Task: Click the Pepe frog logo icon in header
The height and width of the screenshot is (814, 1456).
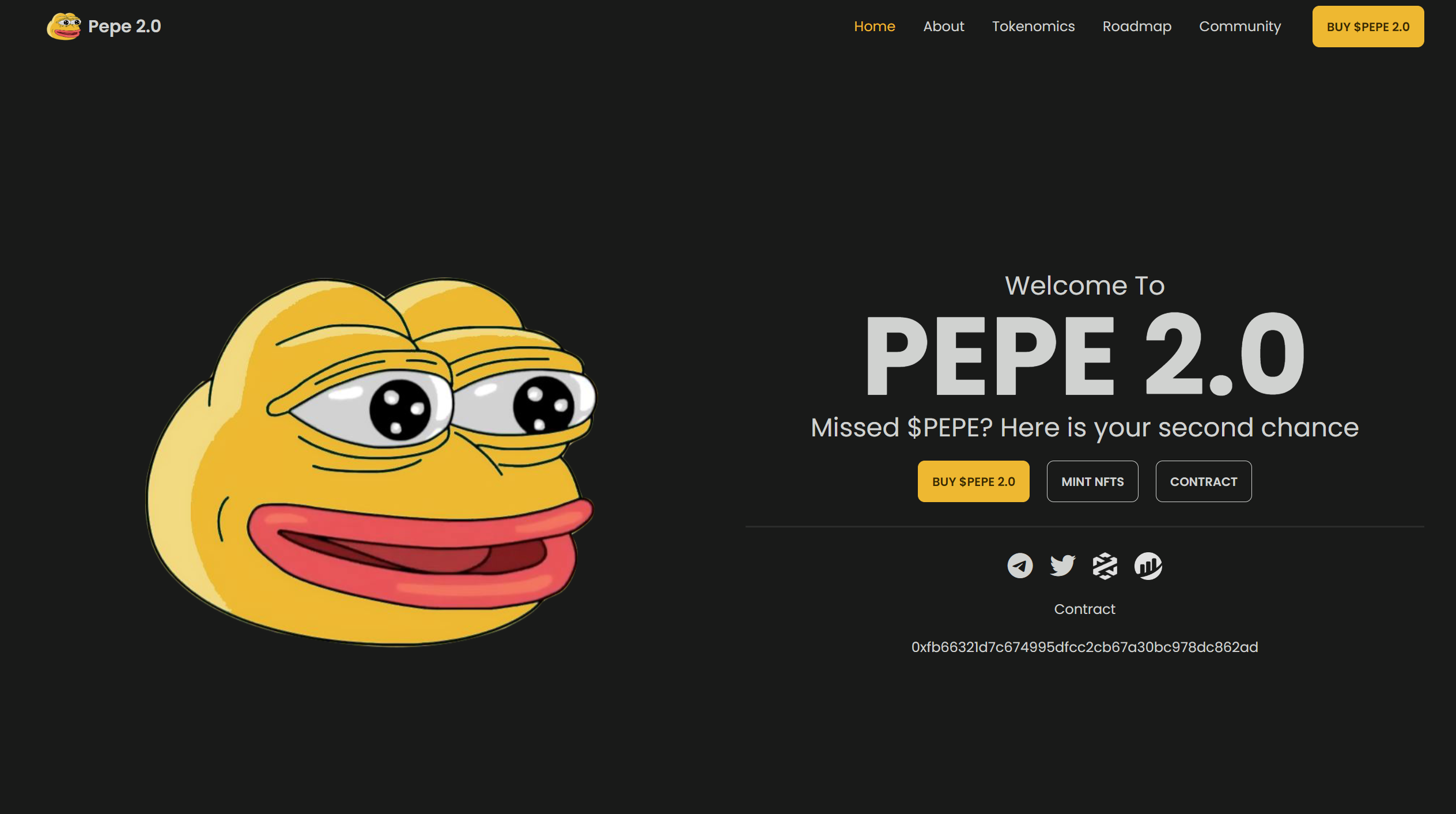Action: tap(64, 27)
